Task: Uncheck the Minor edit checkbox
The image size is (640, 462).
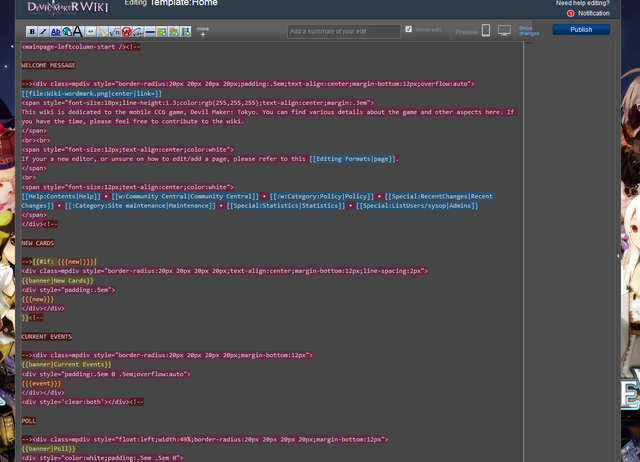Action: [409, 29]
